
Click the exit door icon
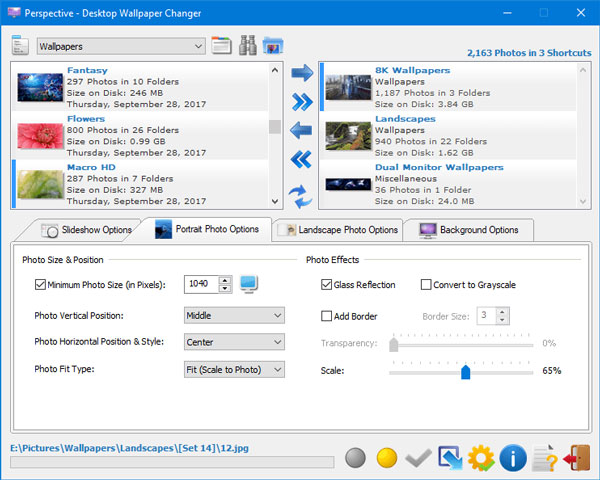[577, 459]
